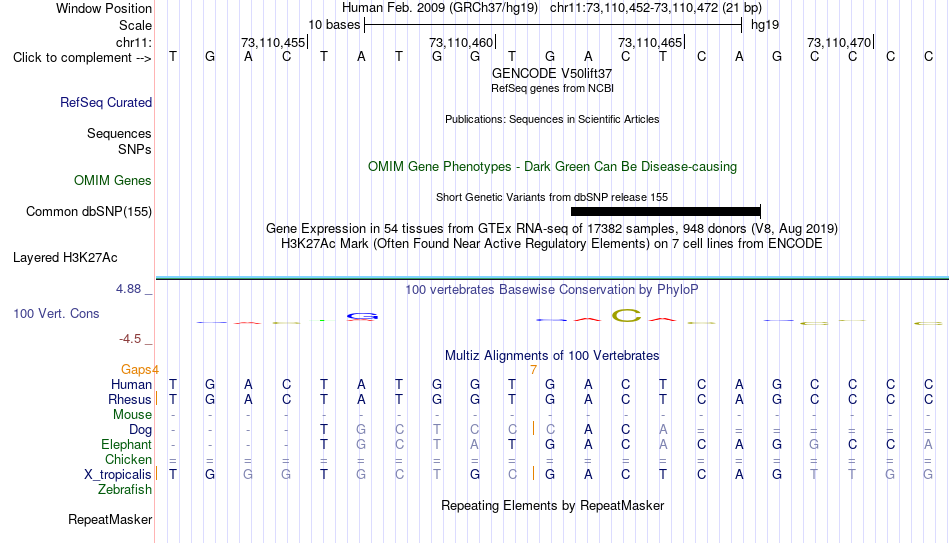This screenshot has height=543, width=950.
Task: Select the Rhesus species row label
Action: [x=129, y=399]
